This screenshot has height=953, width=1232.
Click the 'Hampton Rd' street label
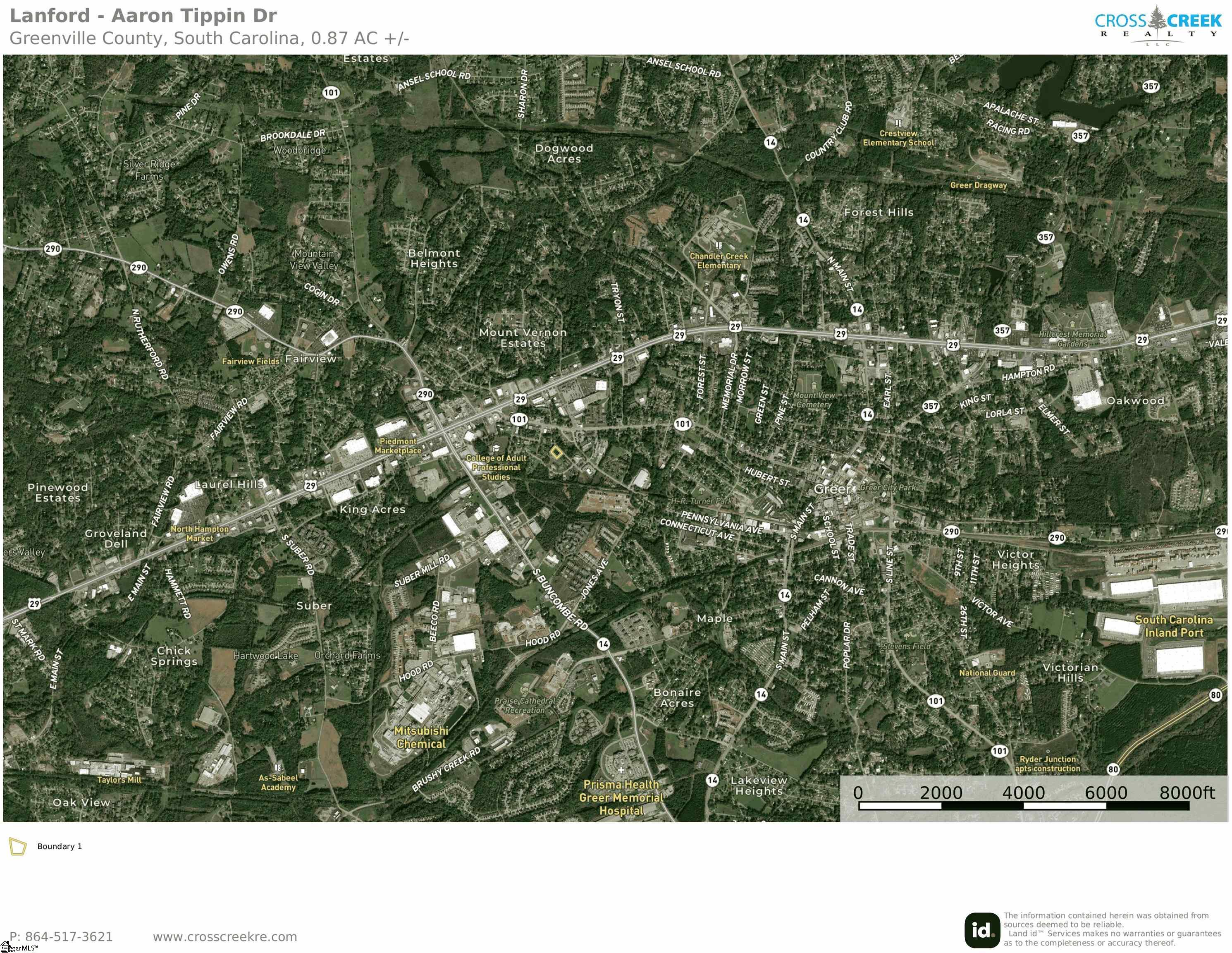click(1028, 372)
